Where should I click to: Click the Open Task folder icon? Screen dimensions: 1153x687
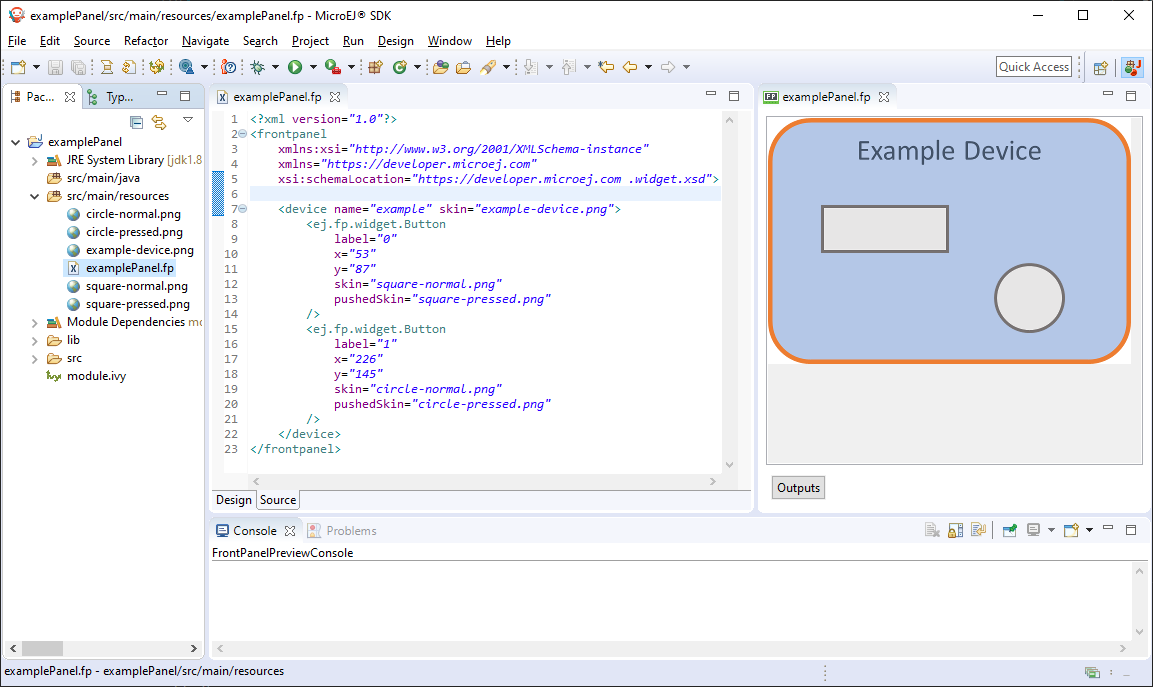[464, 67]
